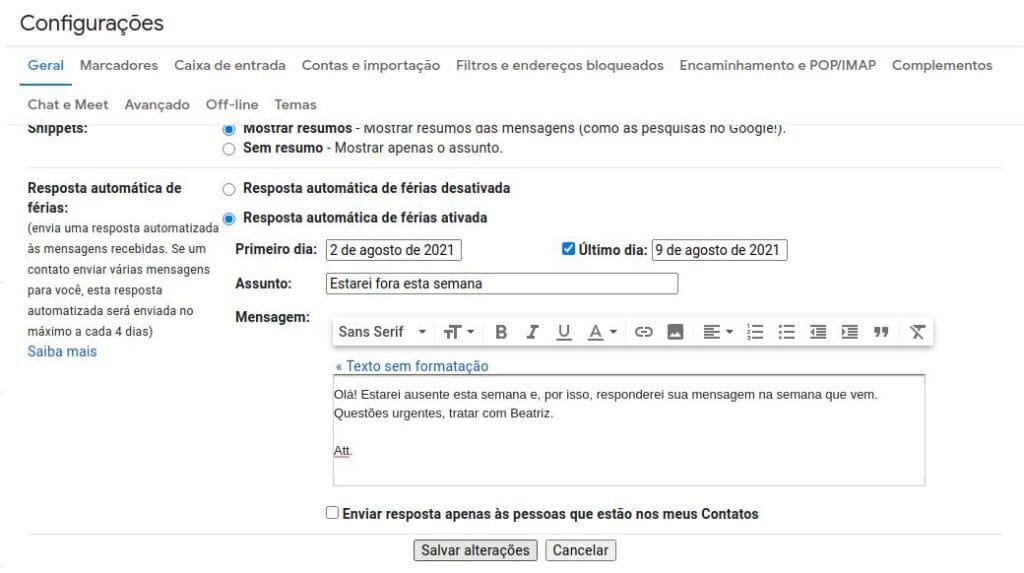Open the Geral settings tab
Viewport: 1024px width, 573px height.
(x=46, y=65)
